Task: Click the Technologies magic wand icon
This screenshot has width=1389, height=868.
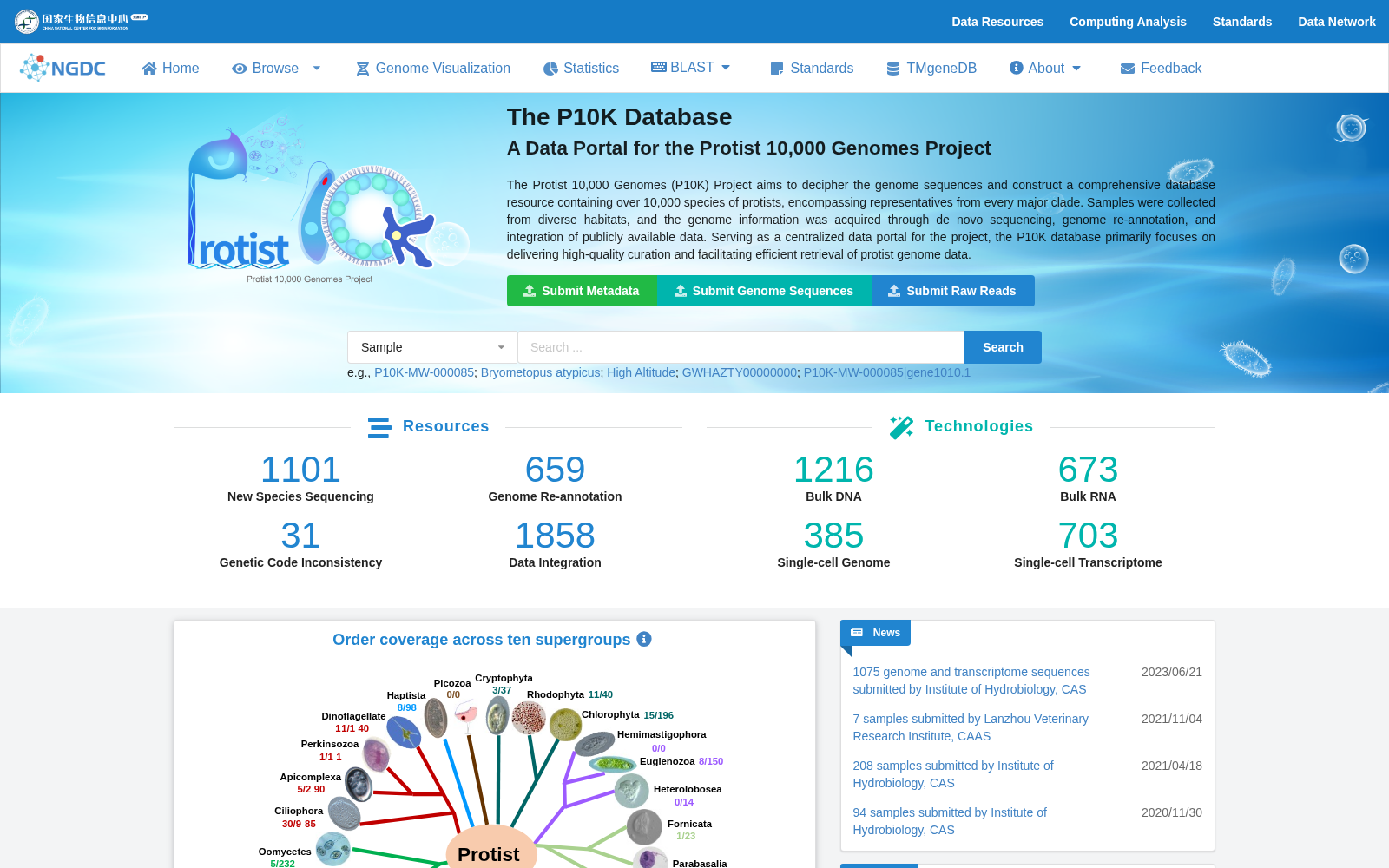Action: click(901, 427)
